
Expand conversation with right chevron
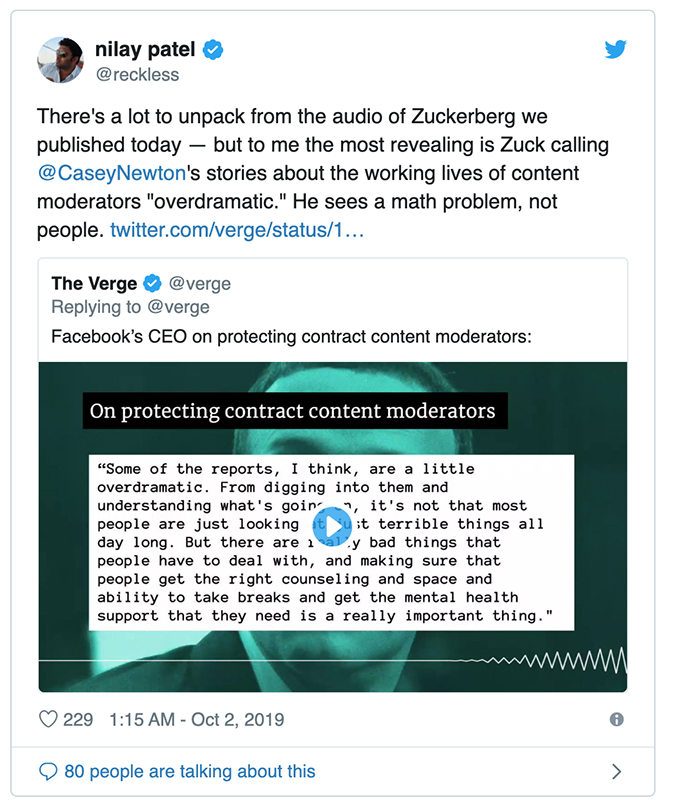pyautogui.click(x=616, y=771)
